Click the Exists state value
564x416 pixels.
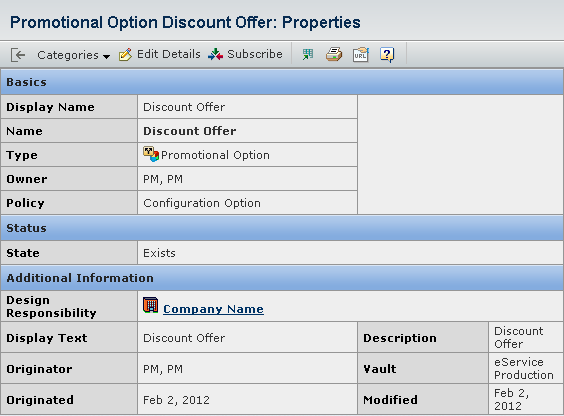coord(159,253)
